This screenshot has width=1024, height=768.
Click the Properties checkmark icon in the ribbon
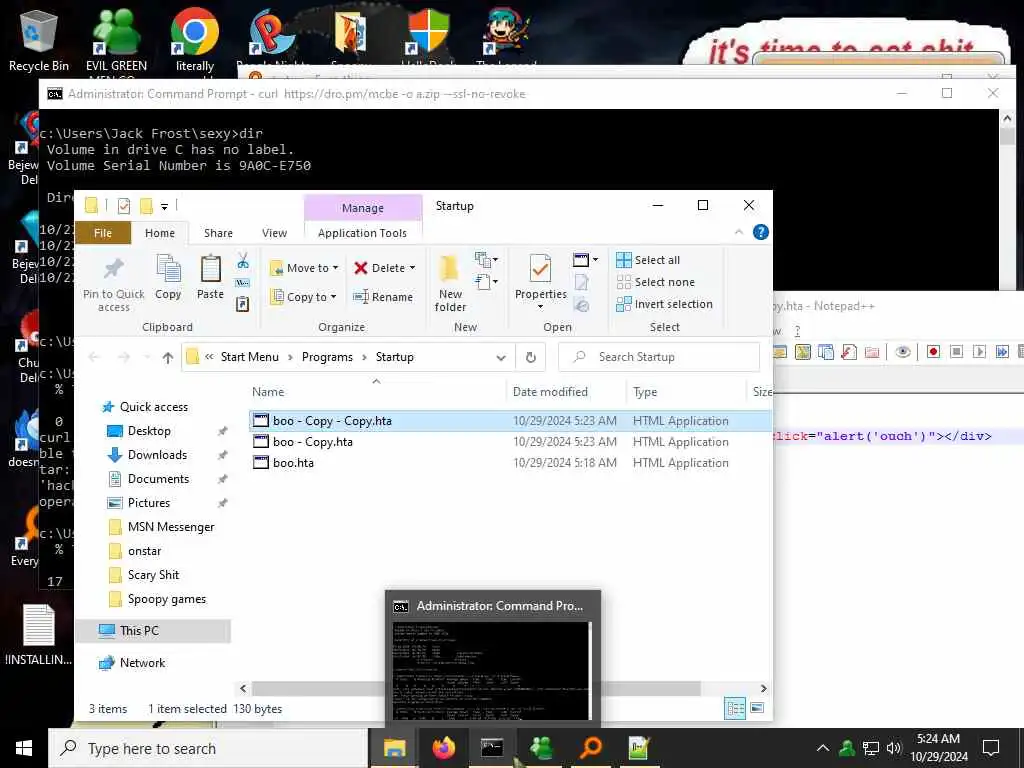pos(540,269)
